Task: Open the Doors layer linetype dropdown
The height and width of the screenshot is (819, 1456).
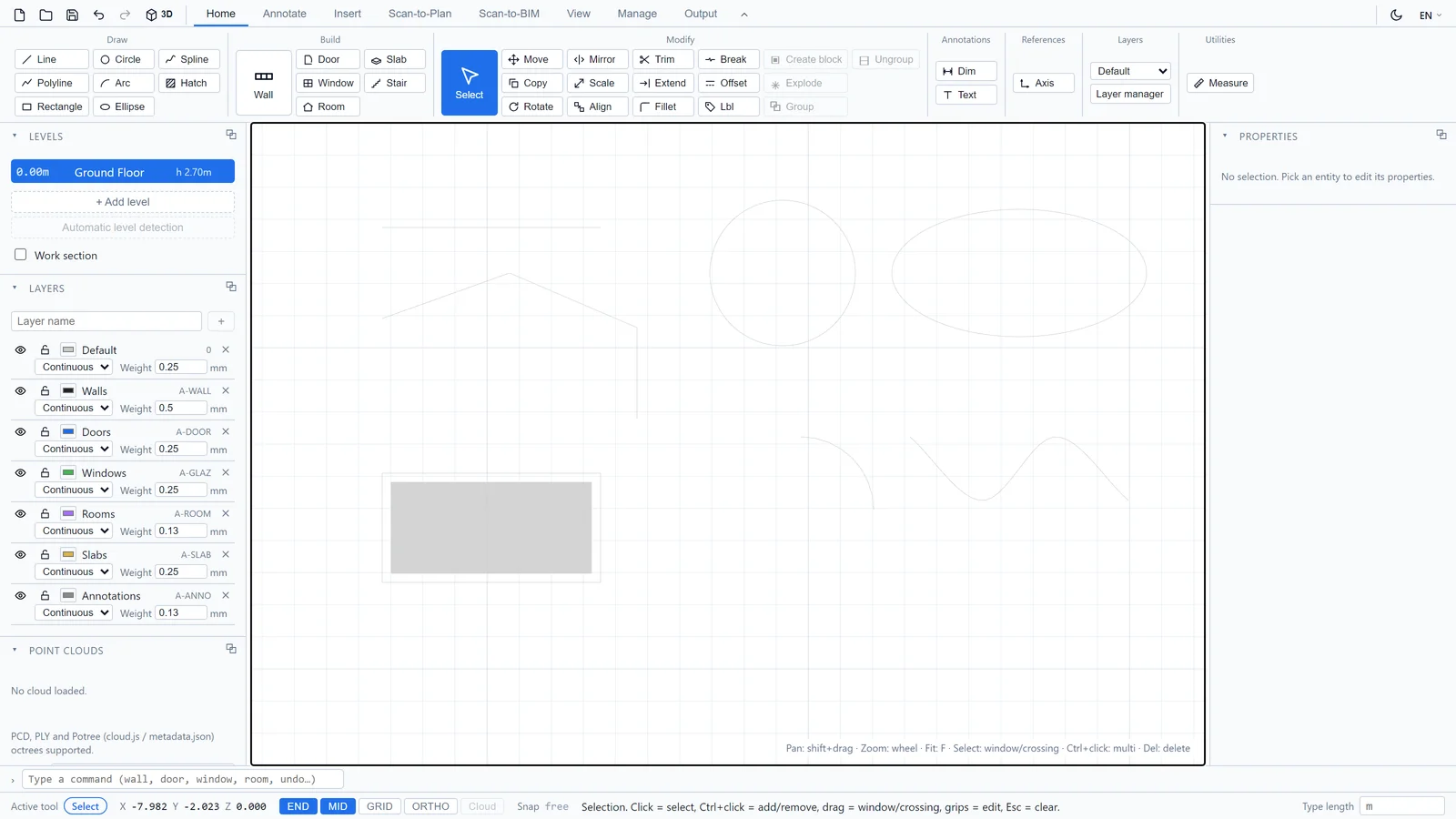Action: coord(74,449)
